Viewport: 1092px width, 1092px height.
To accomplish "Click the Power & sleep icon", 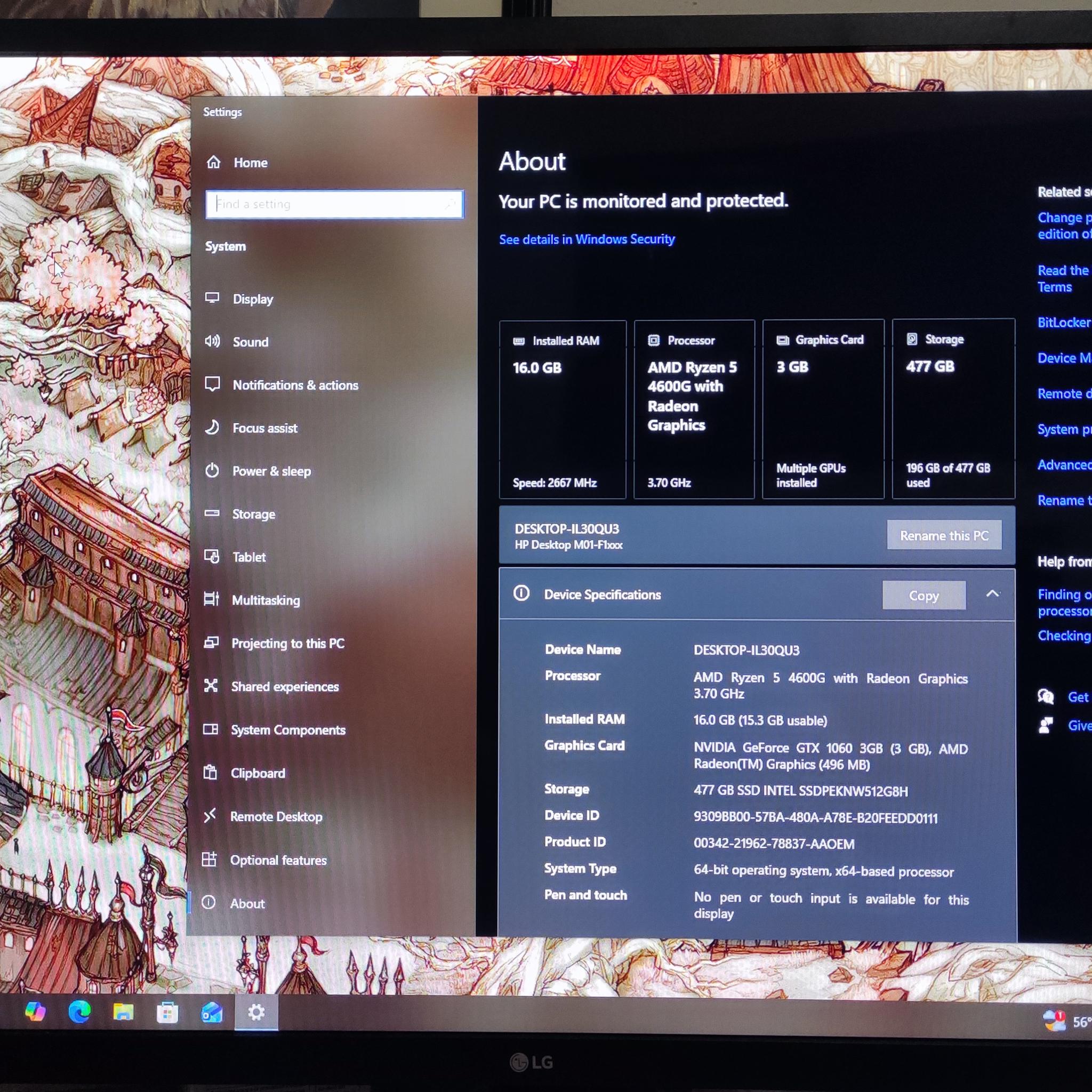I will (x=212, y=470).
